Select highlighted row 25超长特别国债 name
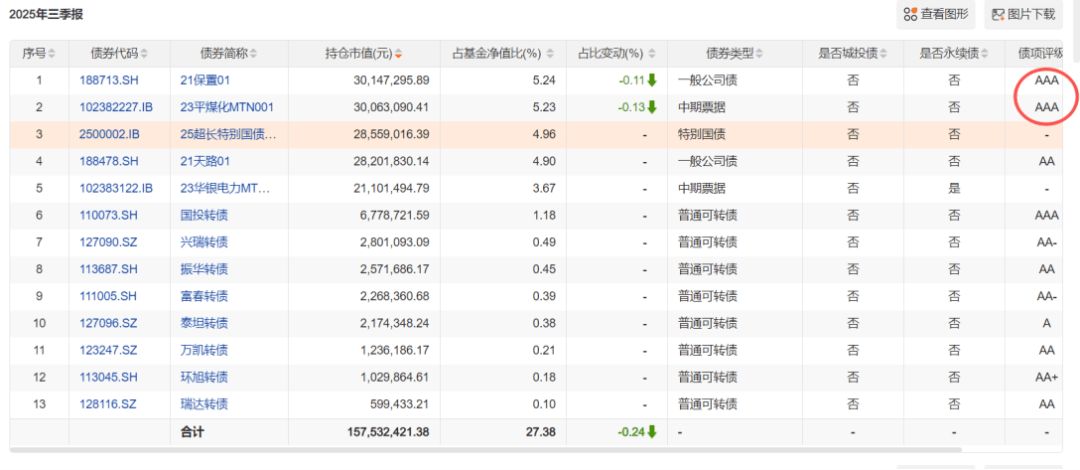 click(227, 134)
